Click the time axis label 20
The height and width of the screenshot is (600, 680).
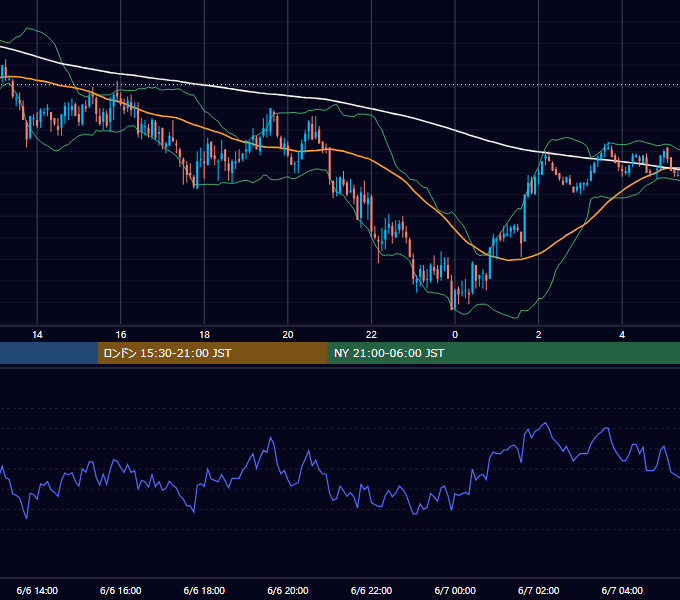(x=288, y=335)
